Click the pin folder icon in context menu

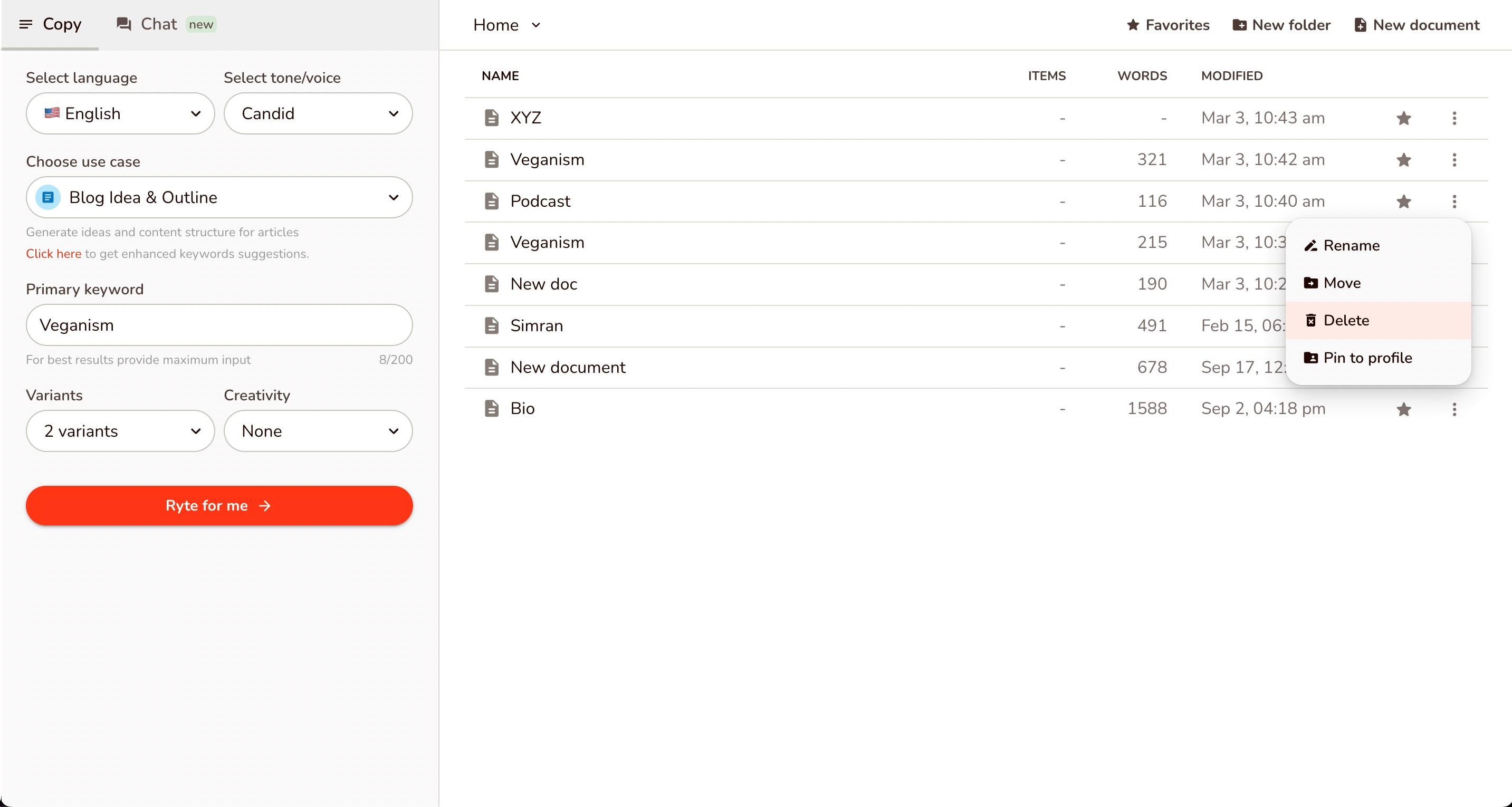pos(1310,358)
